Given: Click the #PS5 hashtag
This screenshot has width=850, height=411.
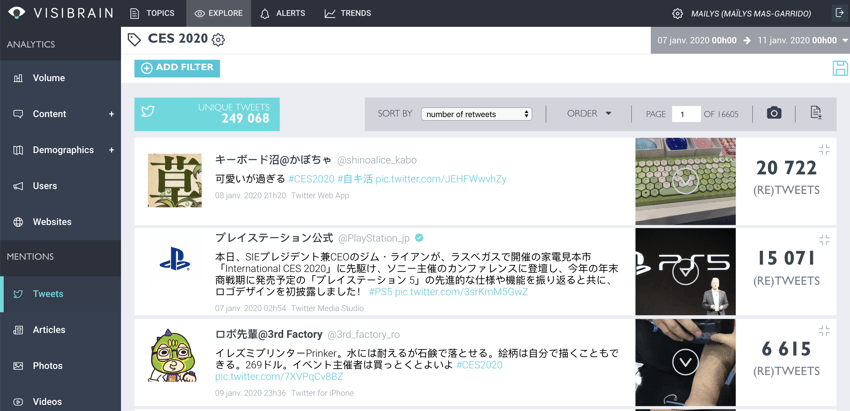Looking at the screenshot, I should click(x=381, y=292).
